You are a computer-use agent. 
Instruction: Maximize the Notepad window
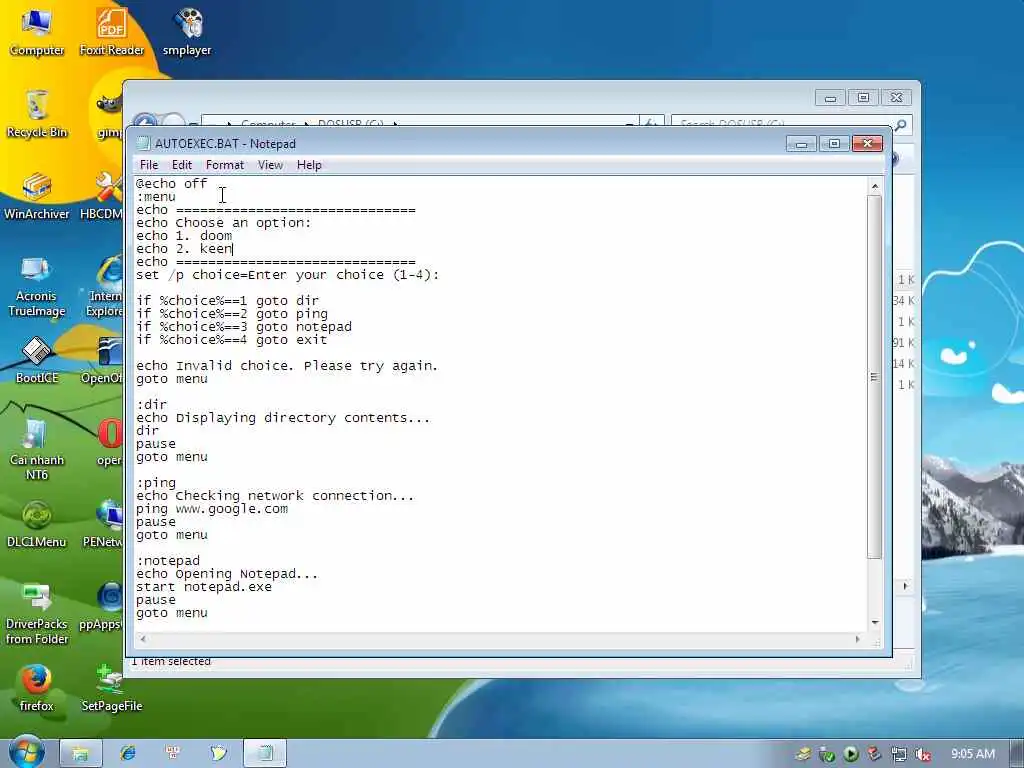(834, 144)
